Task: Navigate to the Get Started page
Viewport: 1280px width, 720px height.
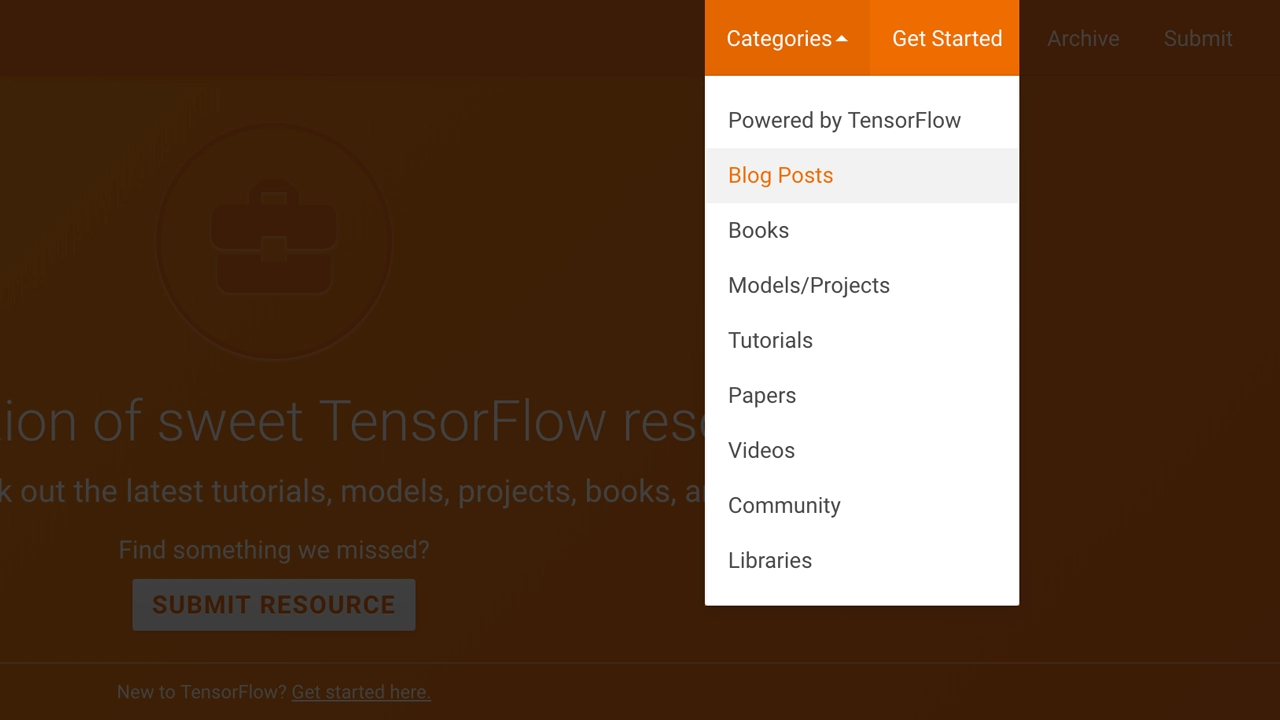Action: coord(947,38)
